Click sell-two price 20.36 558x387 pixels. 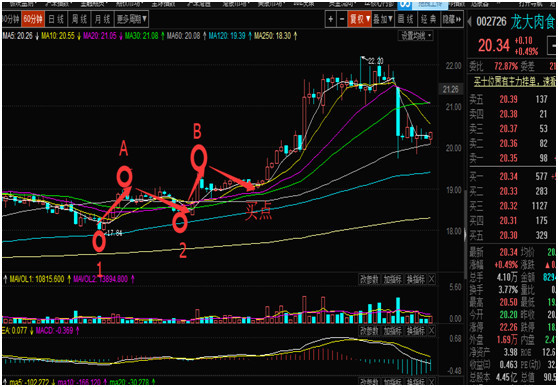509,143
